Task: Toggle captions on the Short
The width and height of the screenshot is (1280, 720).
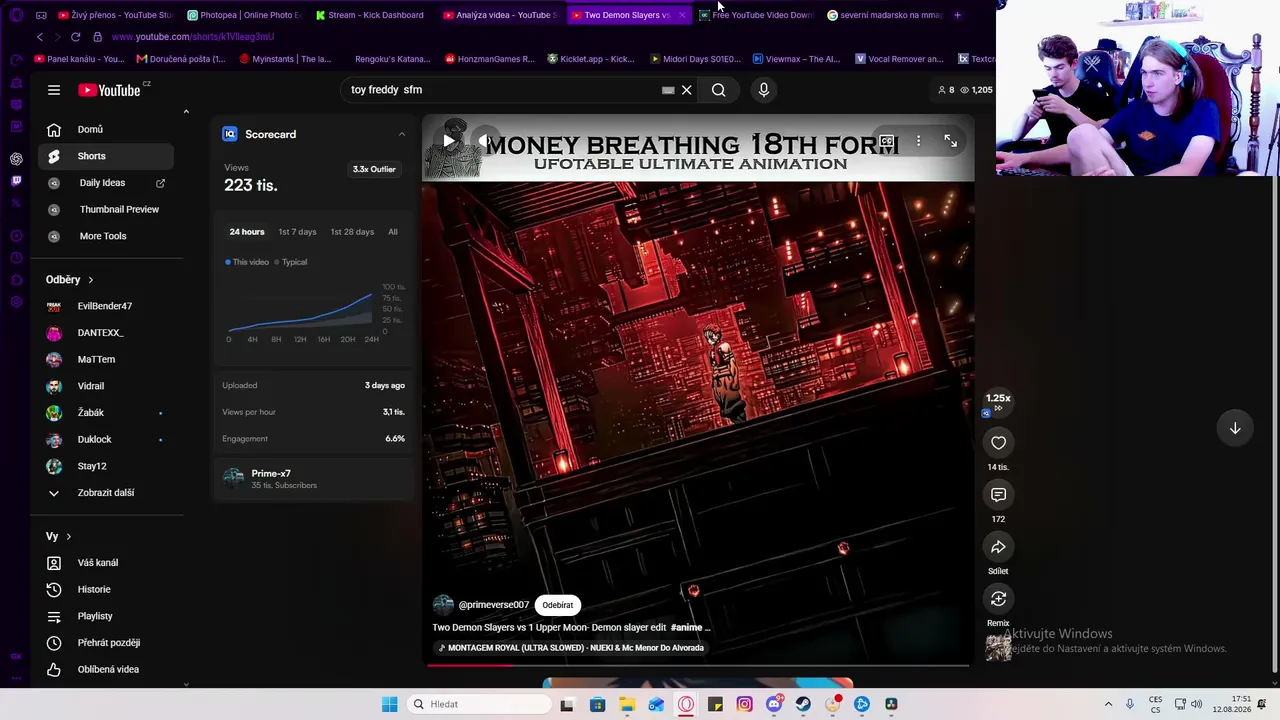Action: 886,141
